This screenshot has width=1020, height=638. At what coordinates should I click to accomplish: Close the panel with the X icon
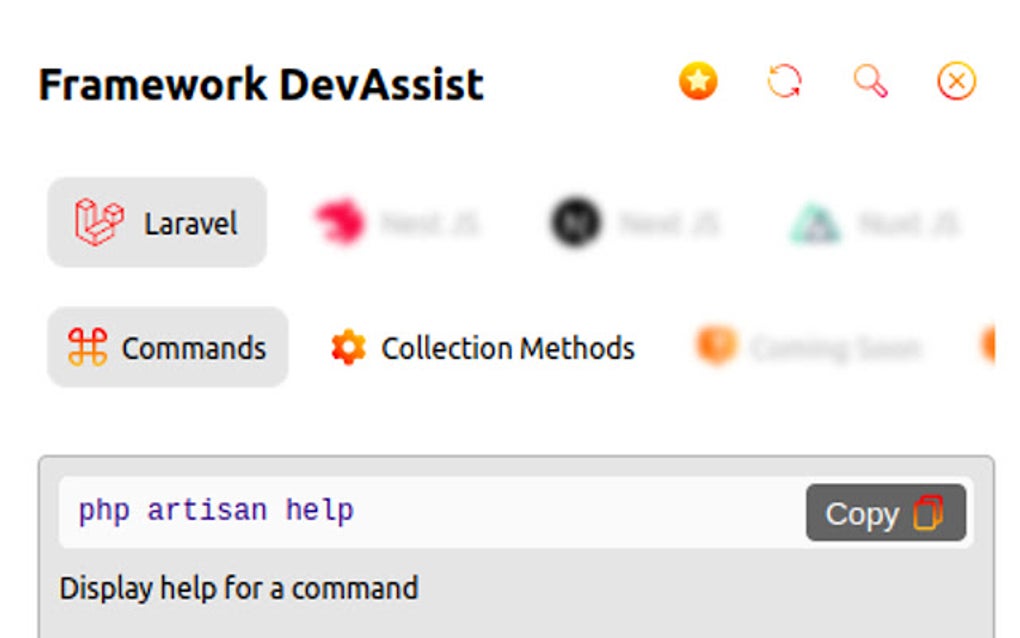955,81
